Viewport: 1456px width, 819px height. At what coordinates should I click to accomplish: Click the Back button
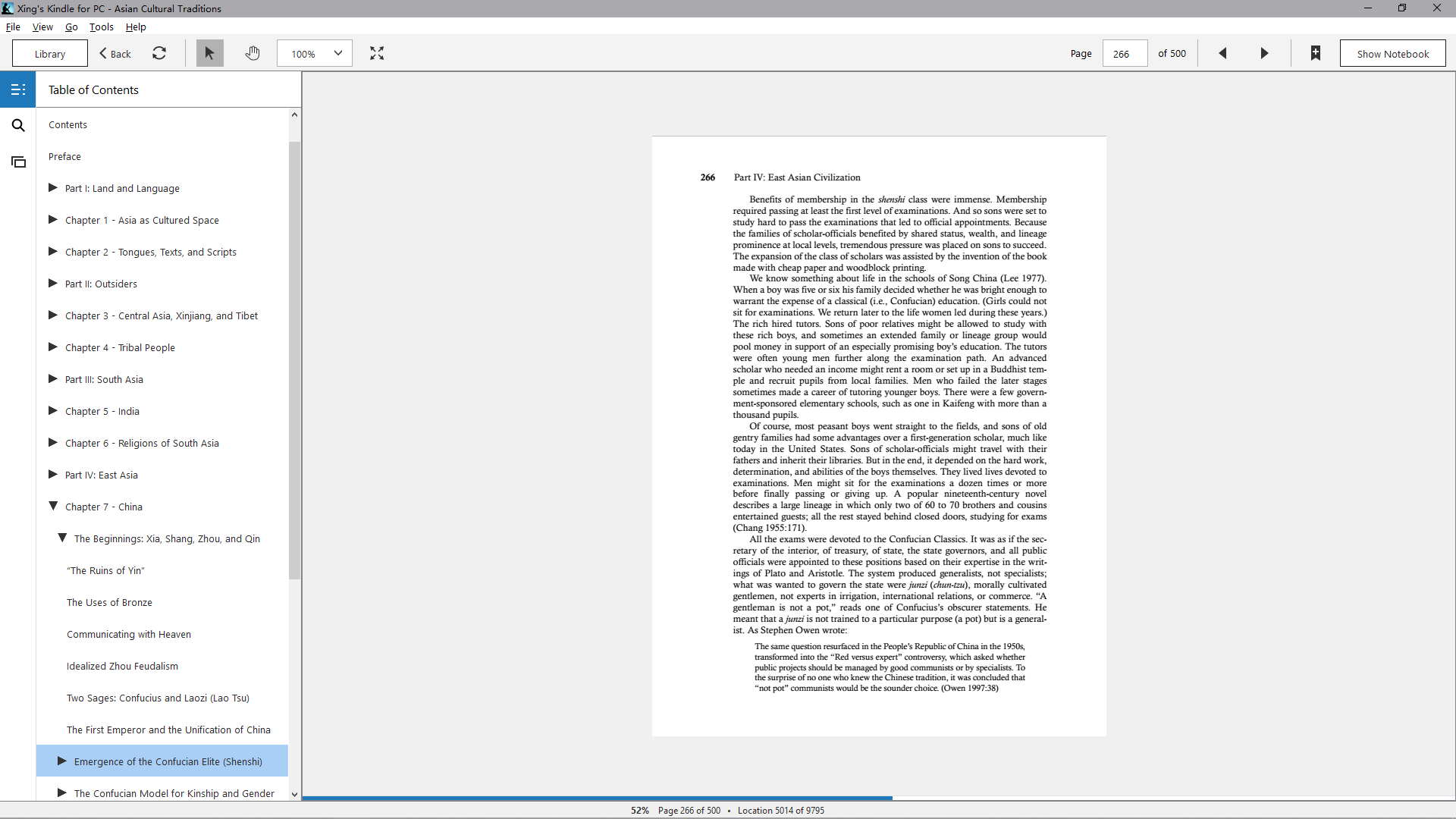[115, 54]
